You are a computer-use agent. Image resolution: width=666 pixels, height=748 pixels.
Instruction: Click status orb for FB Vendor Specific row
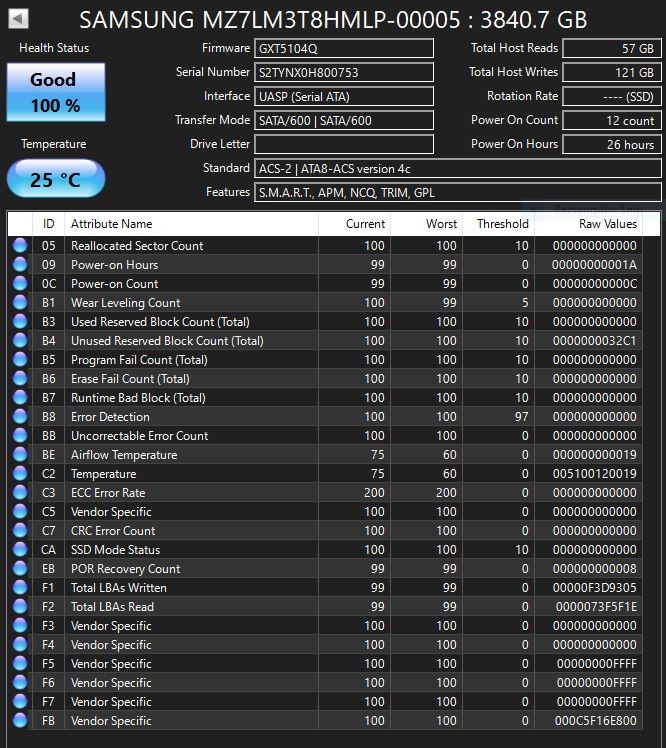coord(20,720)
